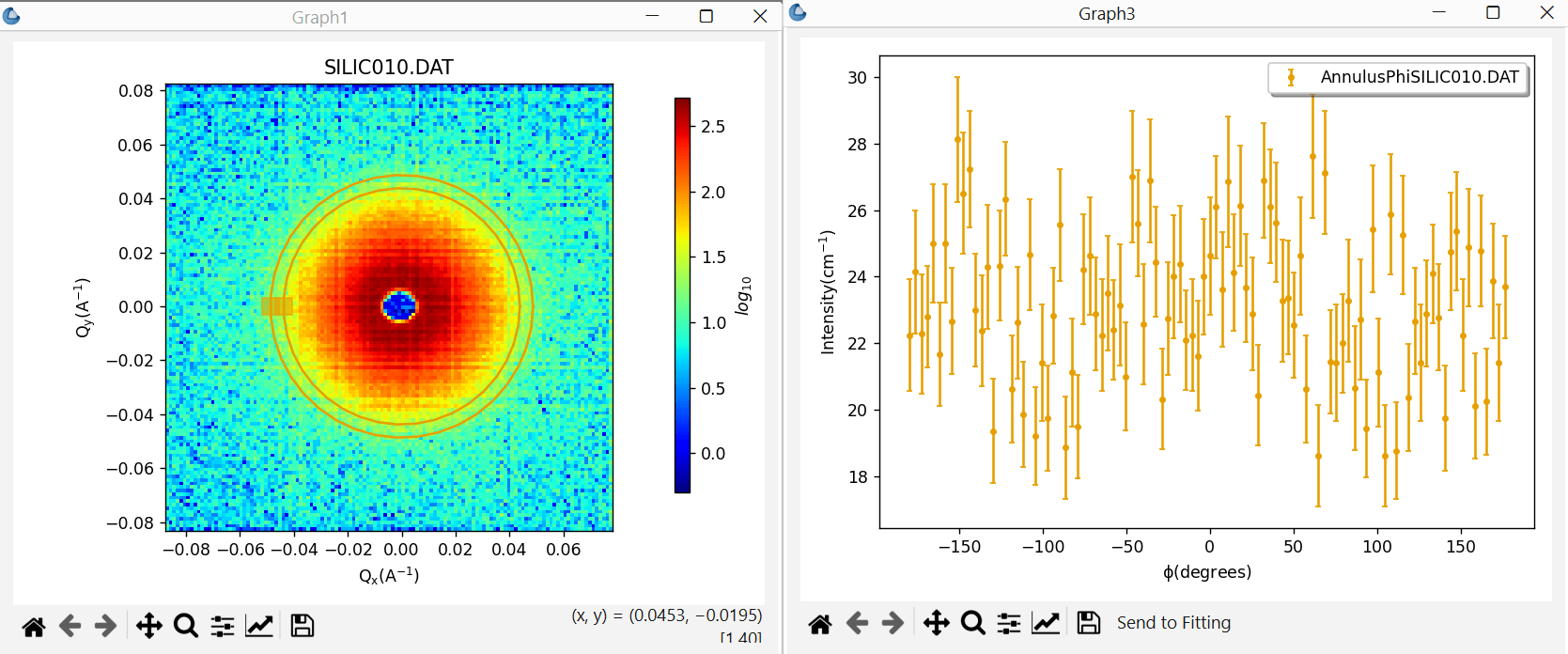1568x654 pixels.
Task: Click the Graph3 window app icon
Action: [798, 12]
